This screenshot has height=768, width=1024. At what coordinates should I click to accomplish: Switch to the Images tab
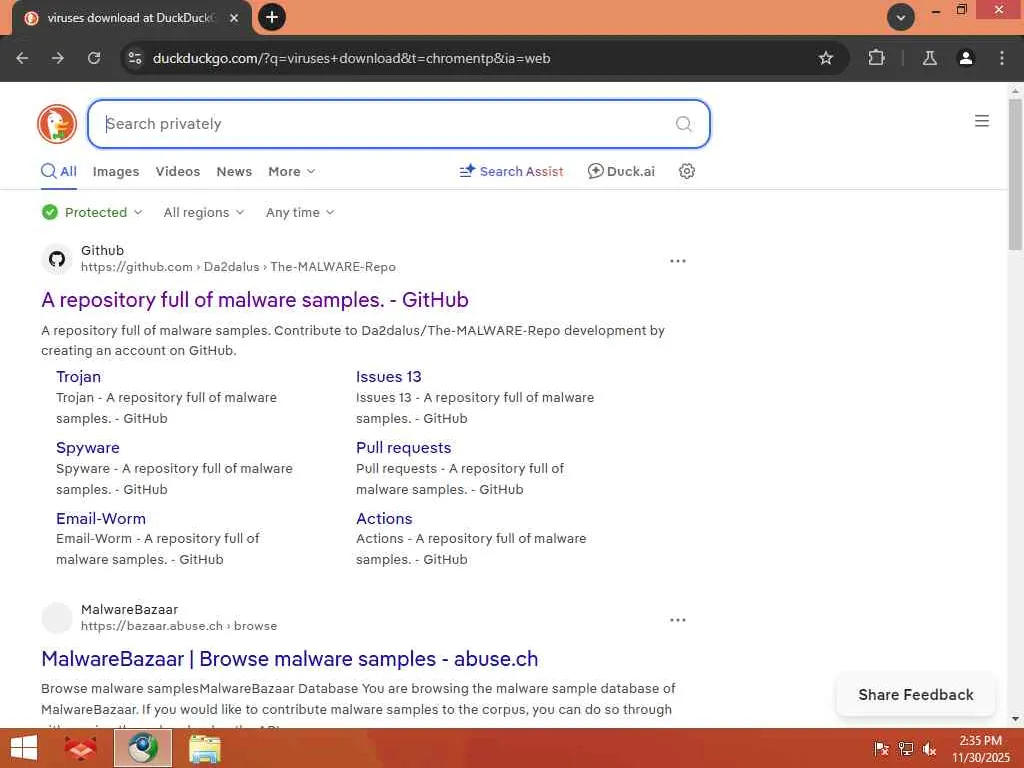116,171
